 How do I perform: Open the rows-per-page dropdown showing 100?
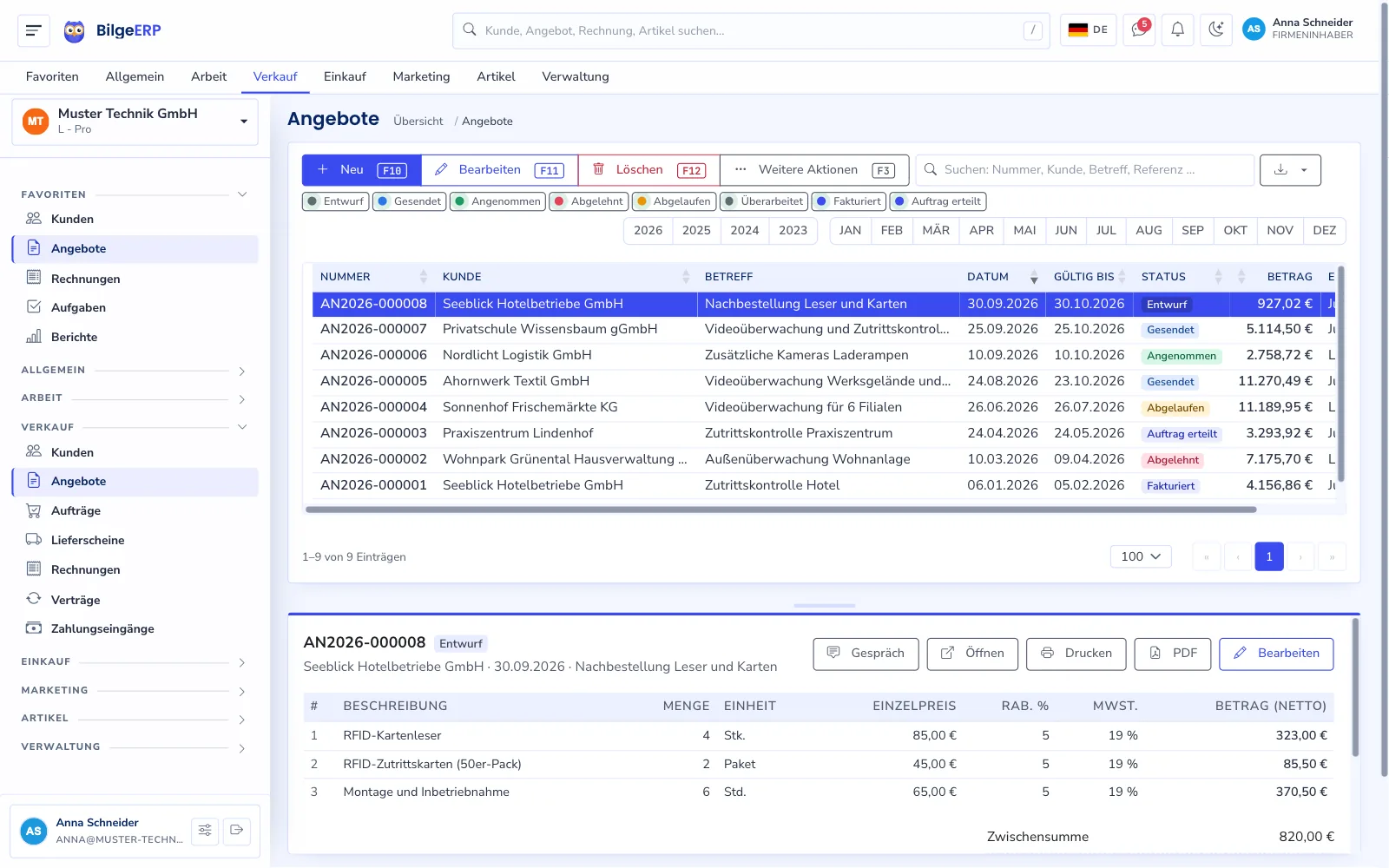(1141, 556)
